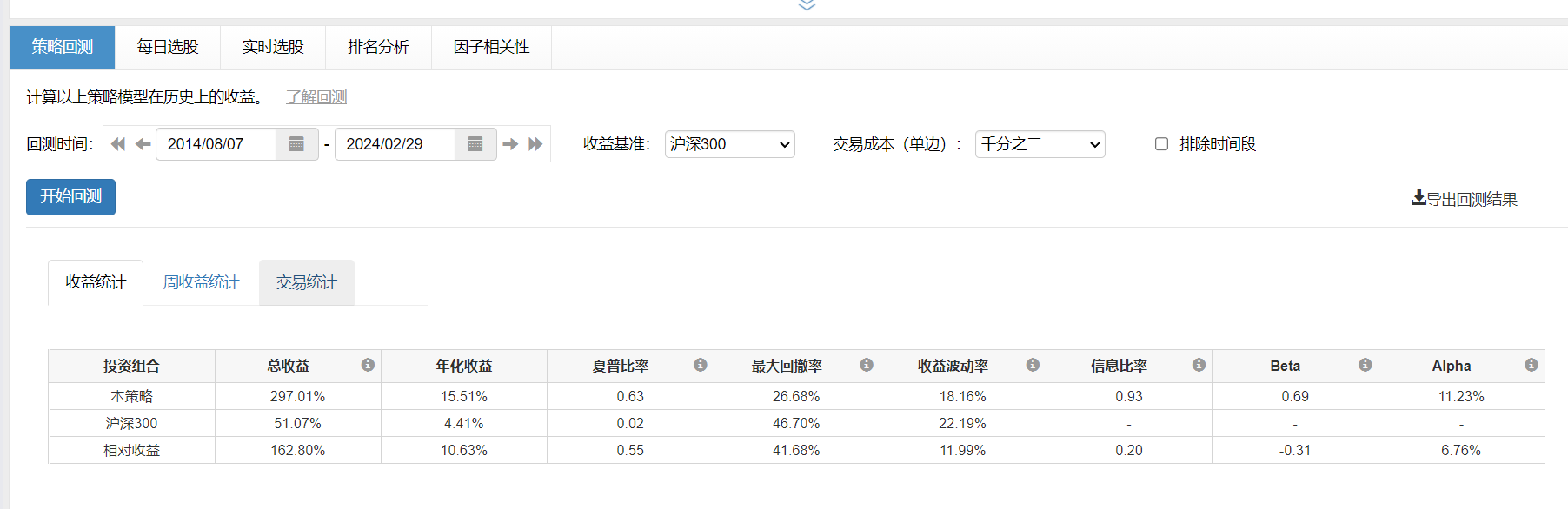The height and width of the screenshot is (509, 1568).
Task: Open the 因子相关性 tab
Action: tap(491, 47)
